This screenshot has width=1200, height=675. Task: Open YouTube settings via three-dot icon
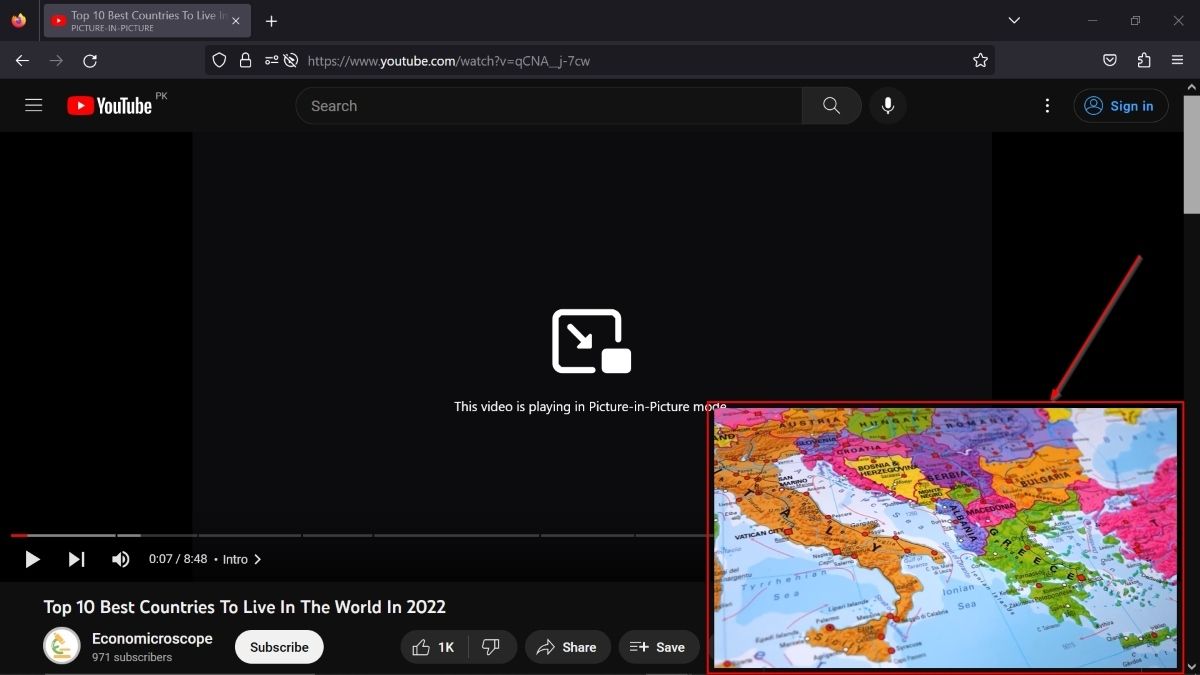pyautogui.click(x=1047, y=105)
